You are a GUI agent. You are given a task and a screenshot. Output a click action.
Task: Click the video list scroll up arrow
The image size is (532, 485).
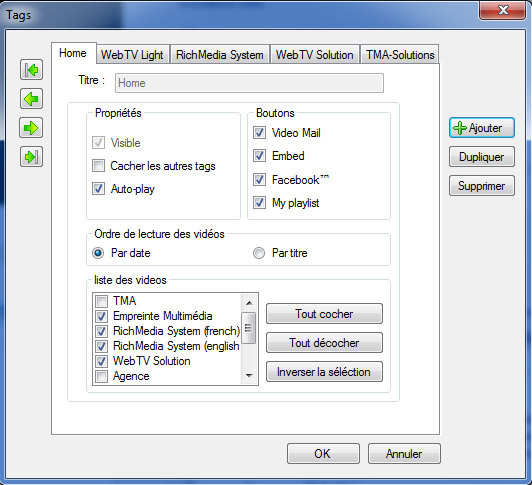pyautogui.click(x=249, y=303)
